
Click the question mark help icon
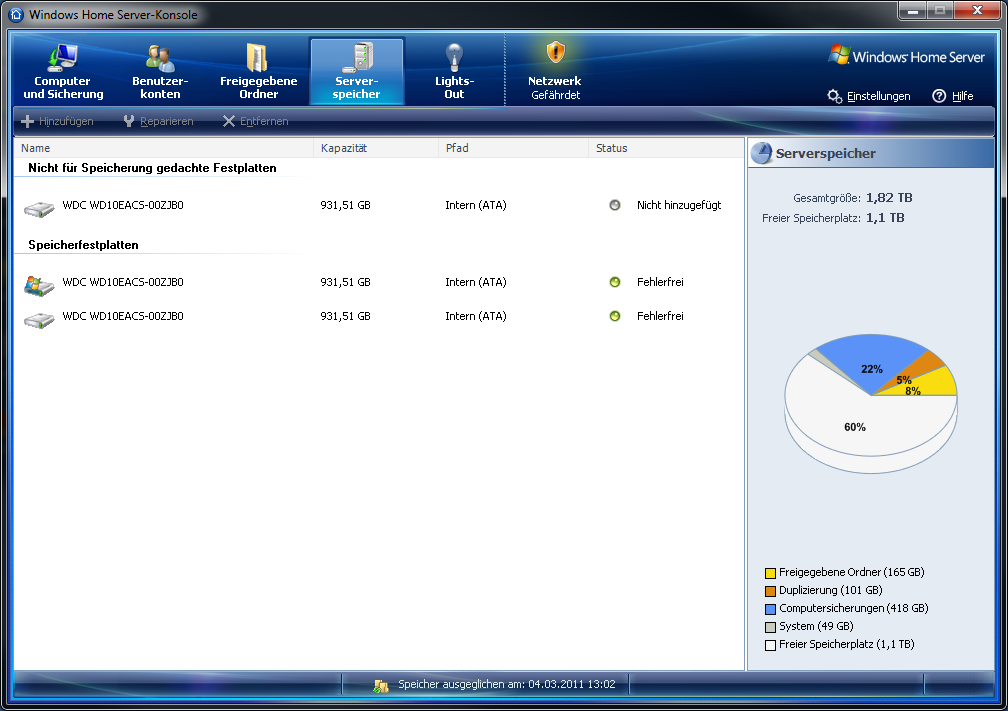939,96
